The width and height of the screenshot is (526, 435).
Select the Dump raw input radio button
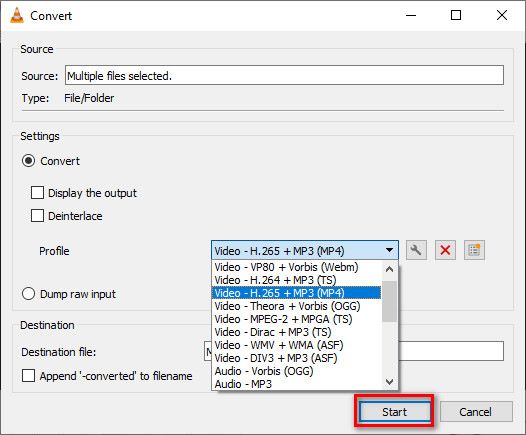(29, 294)
